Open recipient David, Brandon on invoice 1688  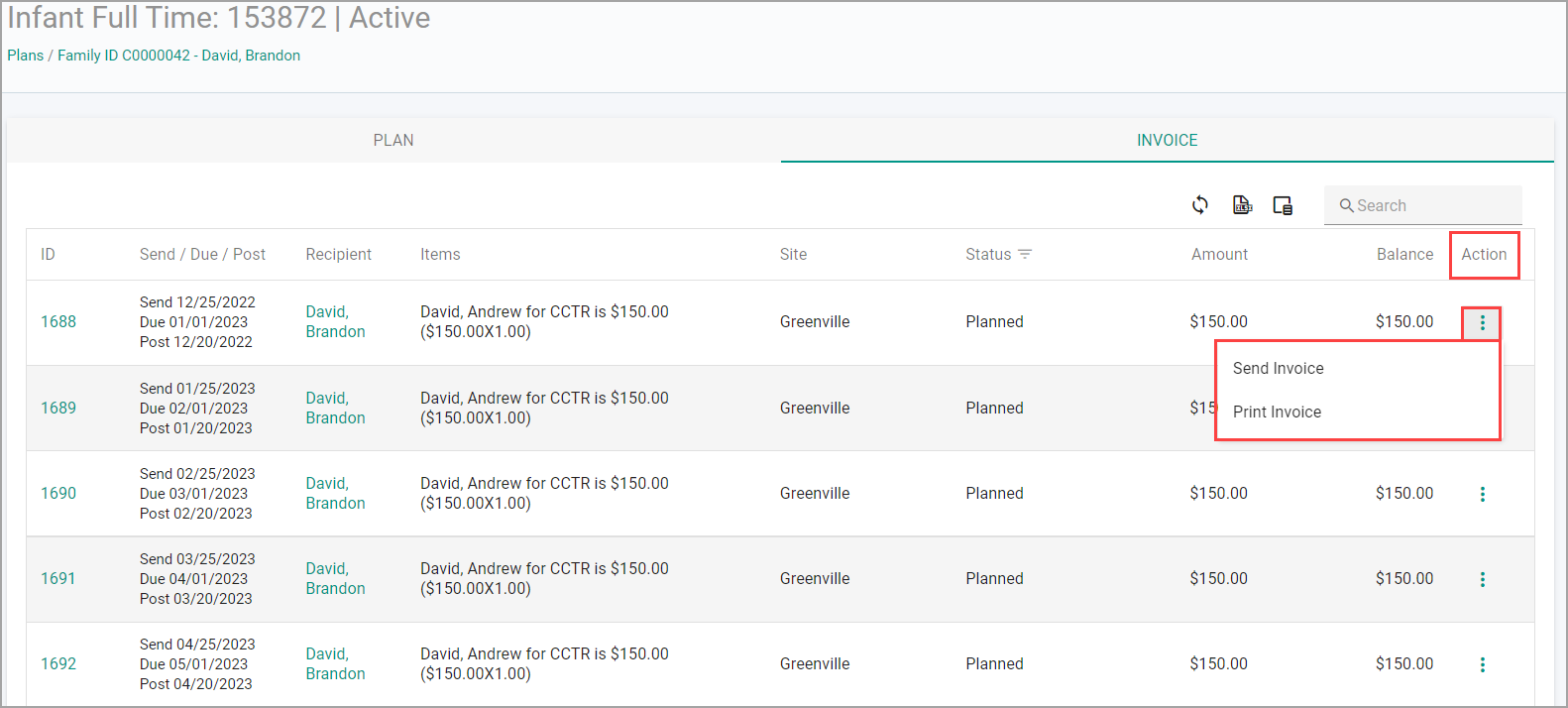tap(336, 321)
